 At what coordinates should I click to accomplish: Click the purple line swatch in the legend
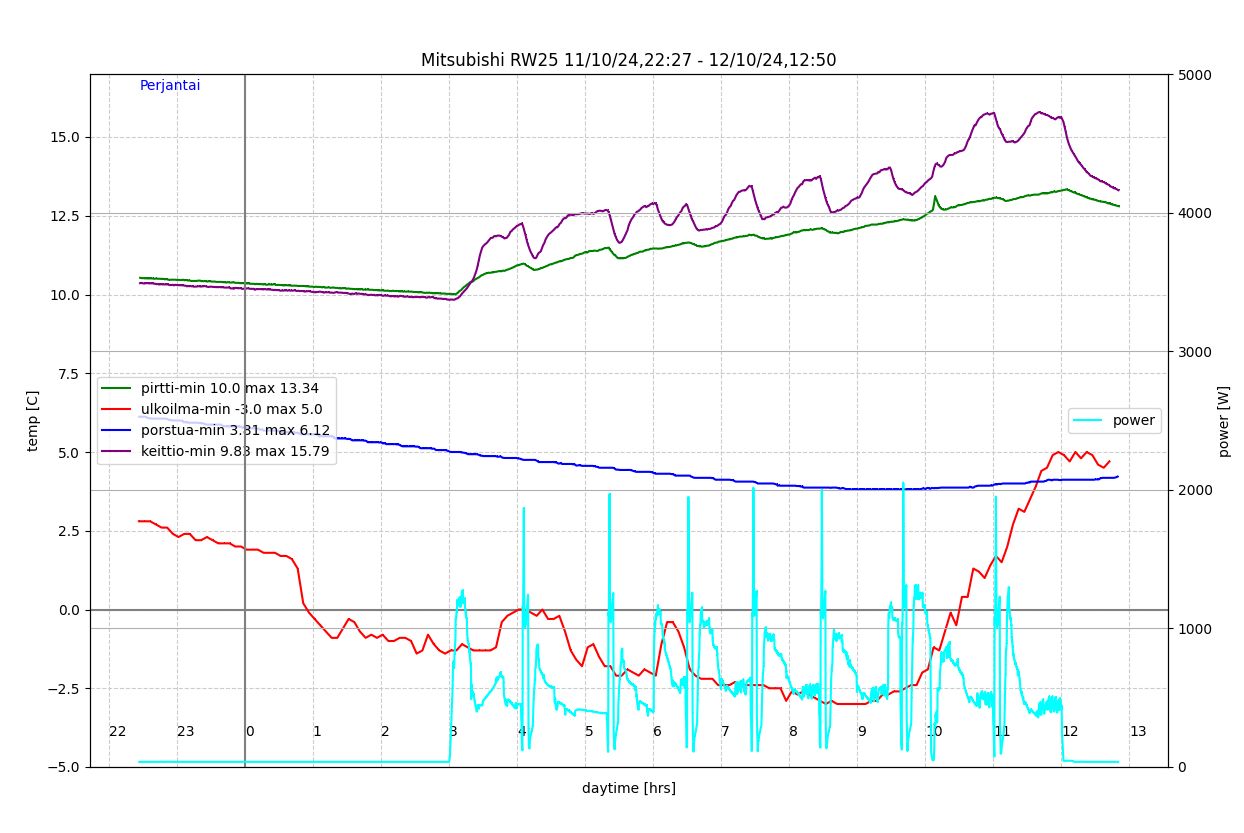[117, 451]
